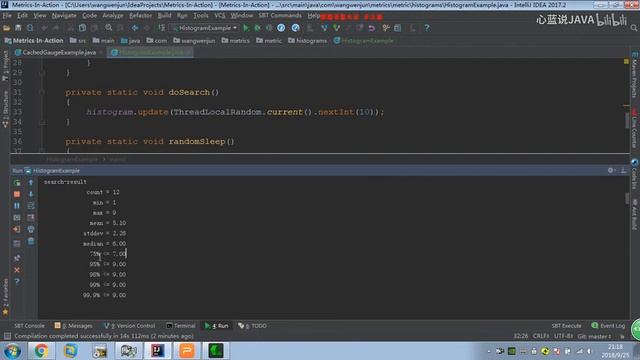Click the Find magnifier icon in the toolbar
The image size is (640, 360).
coord(109,28)
